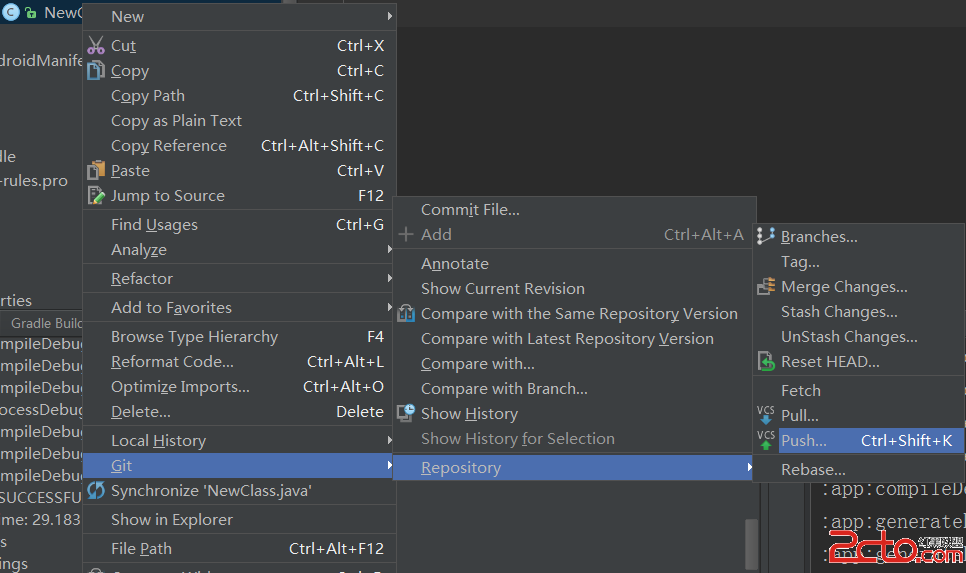This screenshot has width=966, height=573.
Task: Choose Commit File... from Git menu
Action: (470, 210)
